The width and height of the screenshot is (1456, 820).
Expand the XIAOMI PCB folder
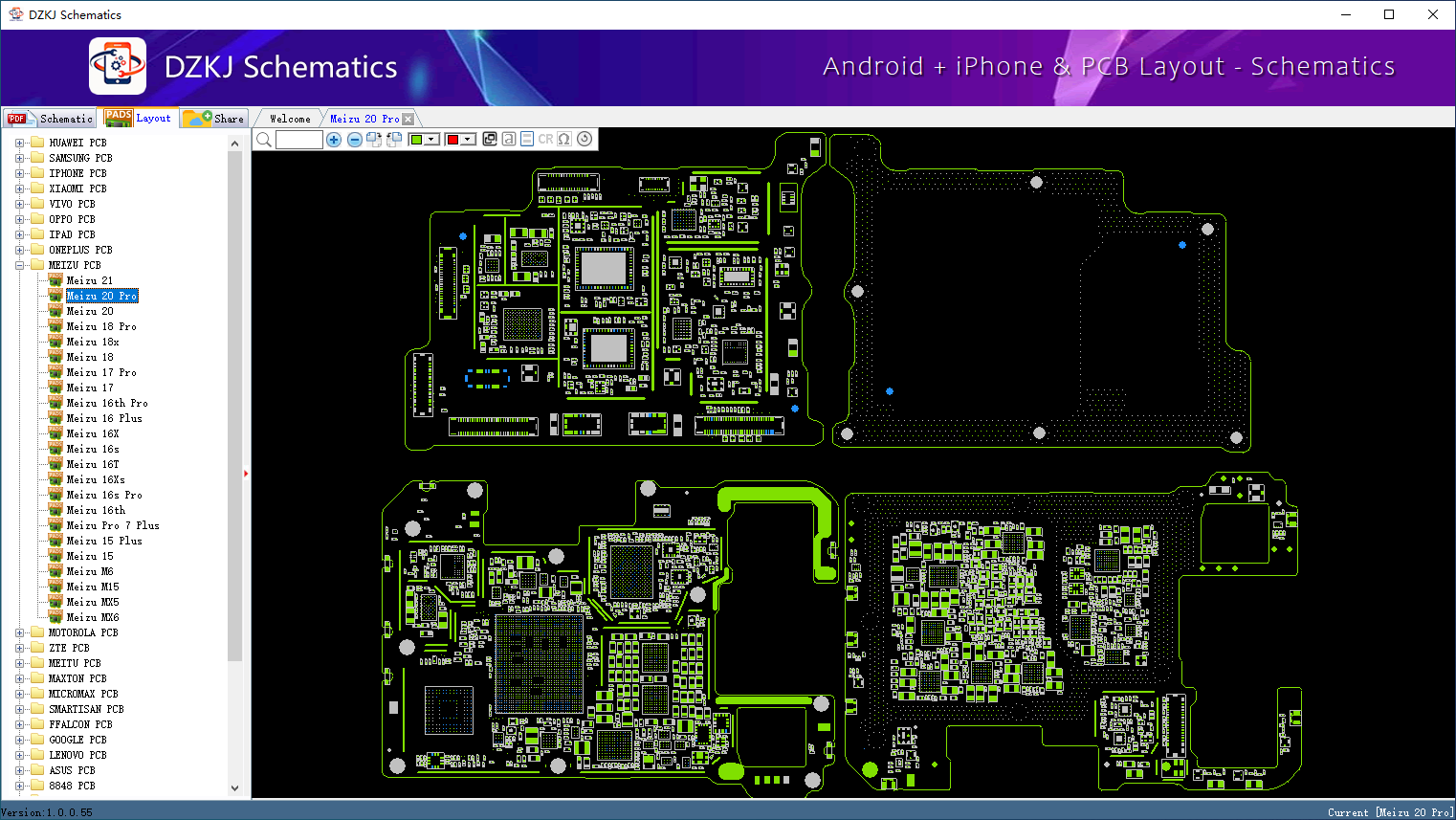(x=19, y=188)
